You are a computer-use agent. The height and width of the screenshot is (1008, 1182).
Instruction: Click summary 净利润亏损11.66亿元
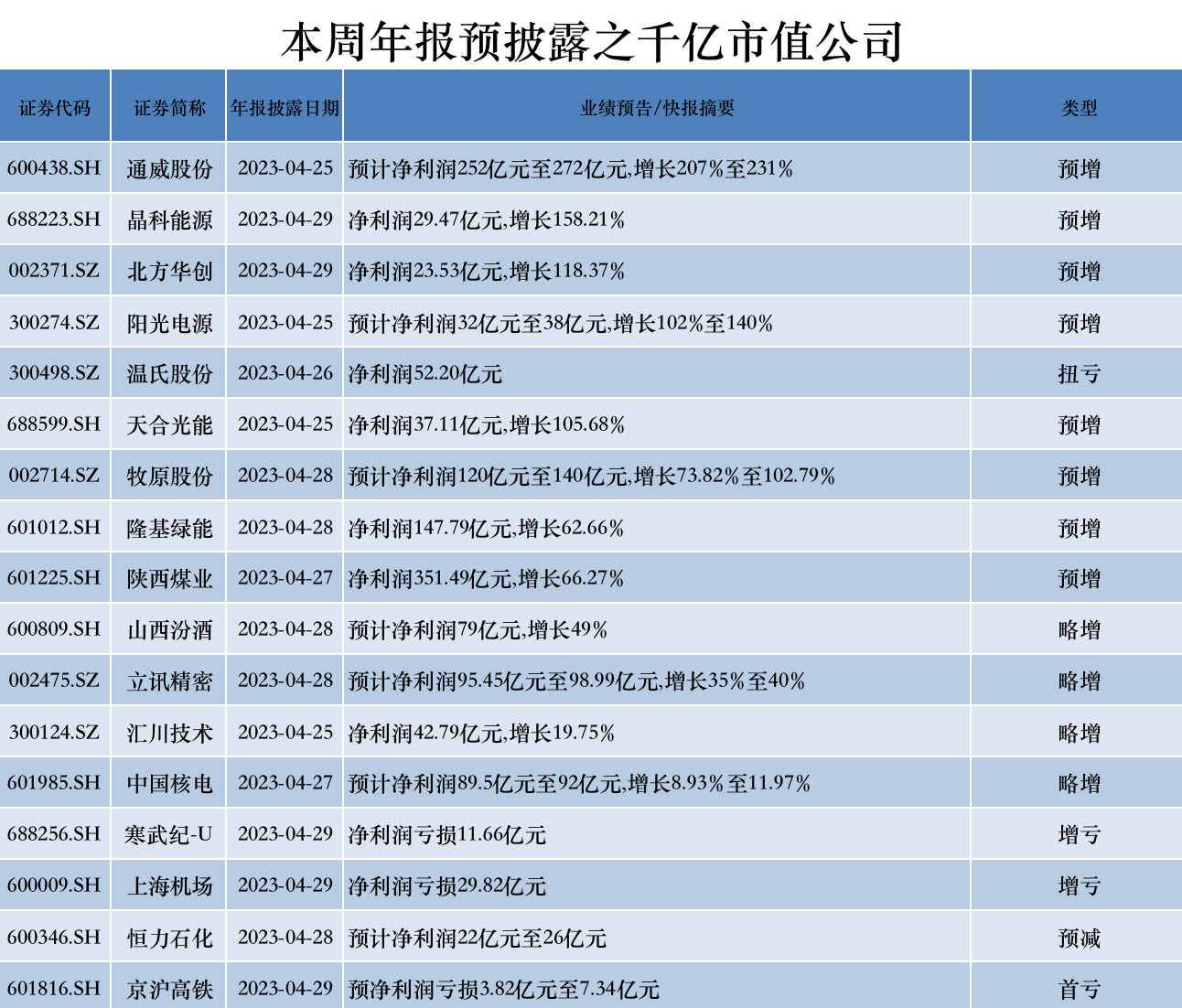[x=447, y=834]
